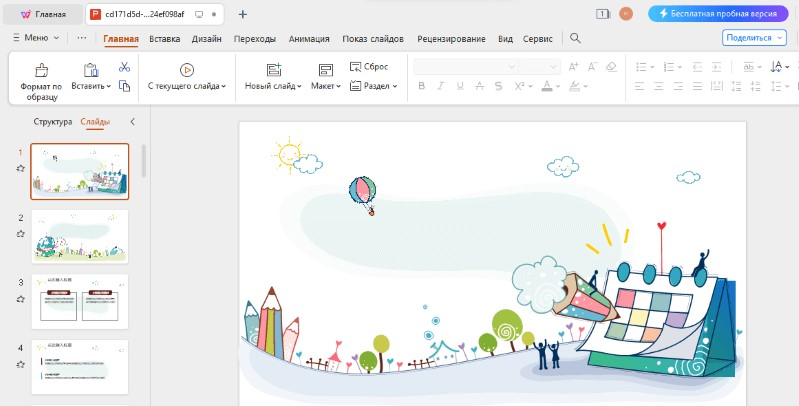
Task: Open the Анимация ribbon tab
Action: pyautogui.click(x=309, y=39)
